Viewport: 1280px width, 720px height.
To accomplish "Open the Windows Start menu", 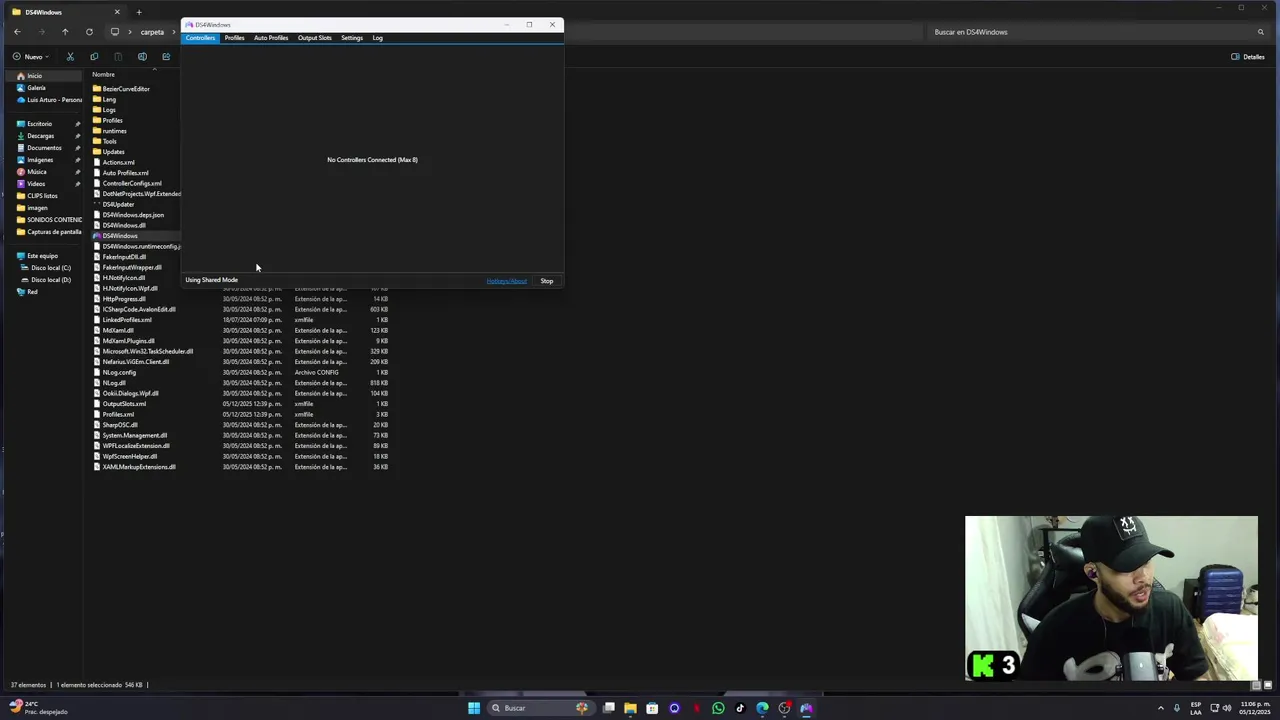I will pos(474,708).
